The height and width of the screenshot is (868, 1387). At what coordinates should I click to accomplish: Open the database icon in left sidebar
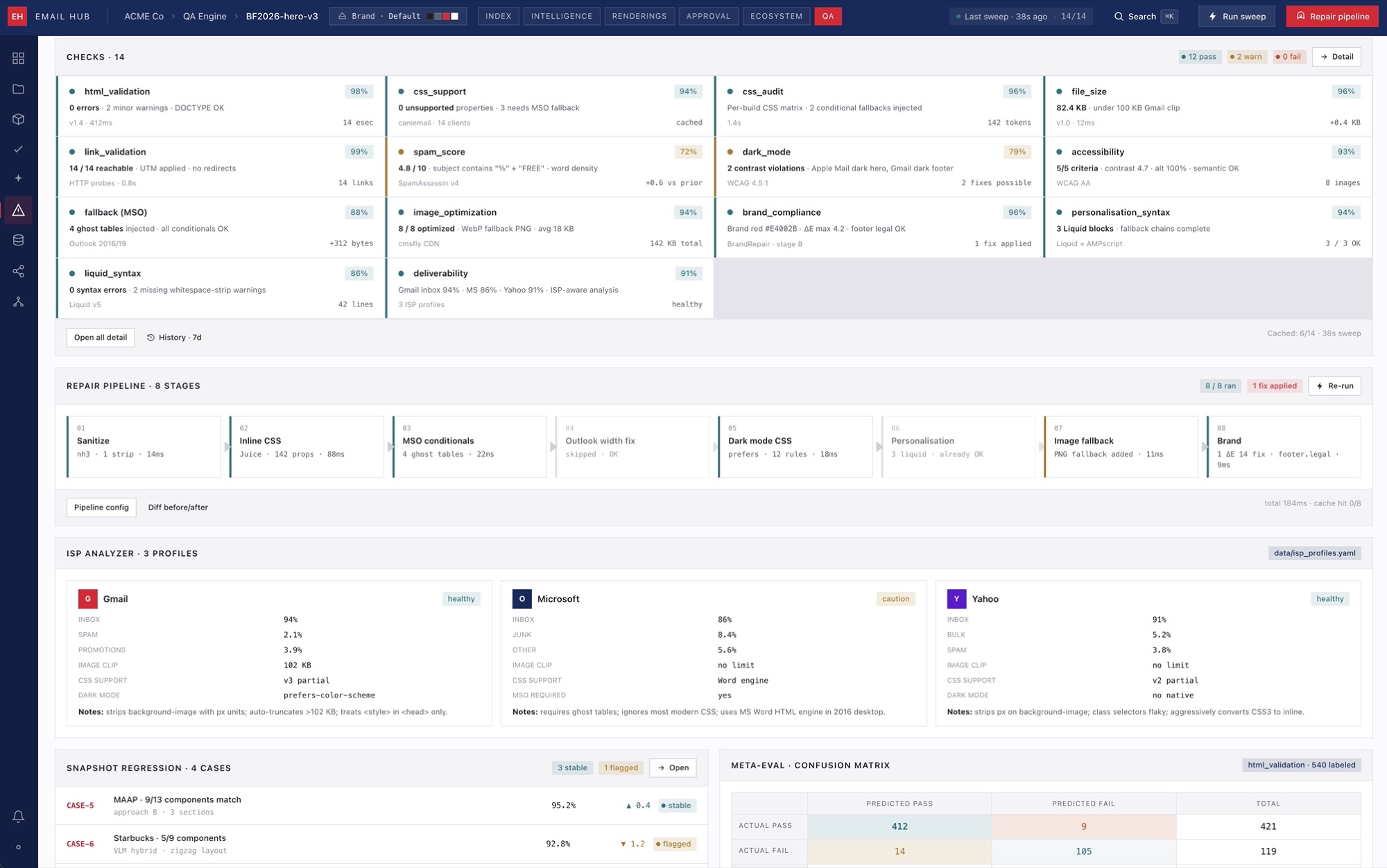(x=19, y=241)
